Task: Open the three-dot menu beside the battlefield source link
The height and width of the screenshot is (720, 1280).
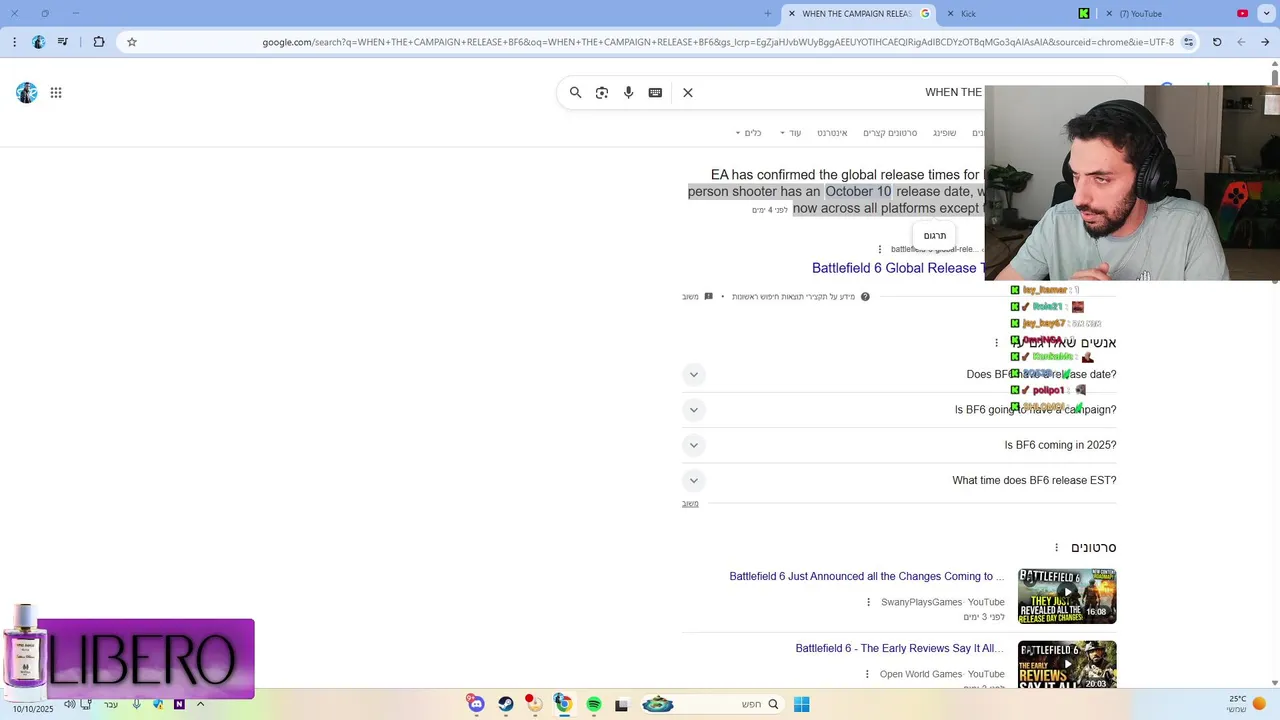Action: [880, 250]
